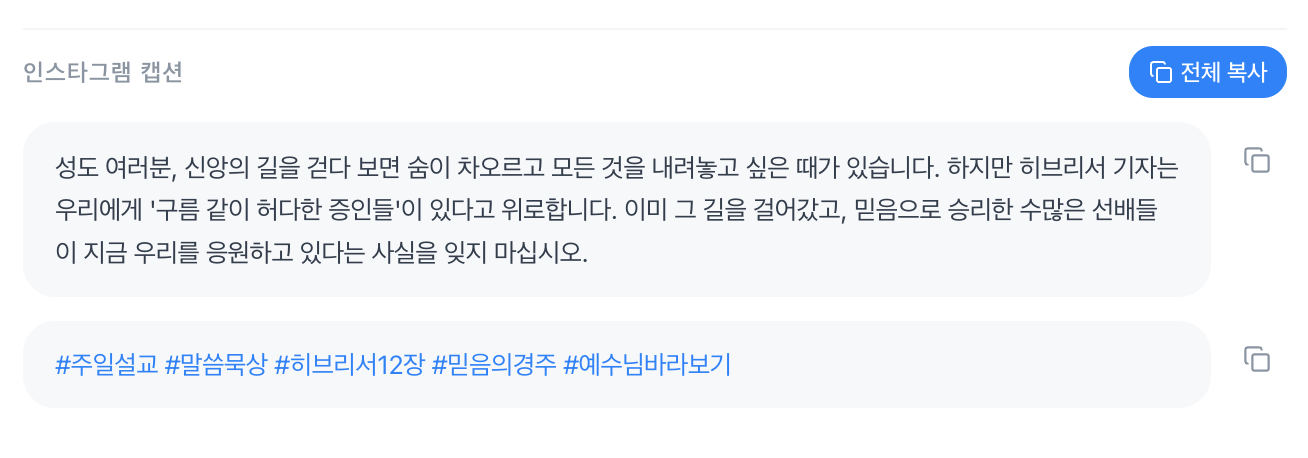Viewport: 1308px width, 458px height.
Task: Copy the hashtags using their copy icon
Action: pos(1256,359)
